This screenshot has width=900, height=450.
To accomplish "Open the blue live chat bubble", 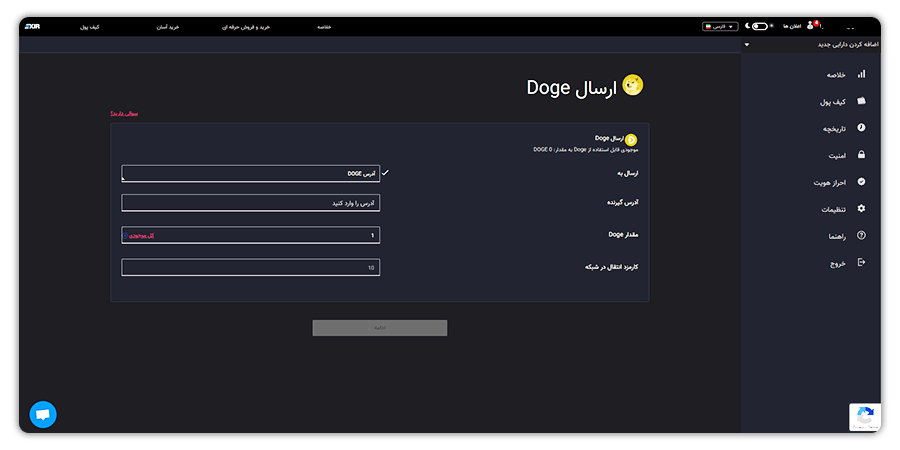I will coord(43,414).
